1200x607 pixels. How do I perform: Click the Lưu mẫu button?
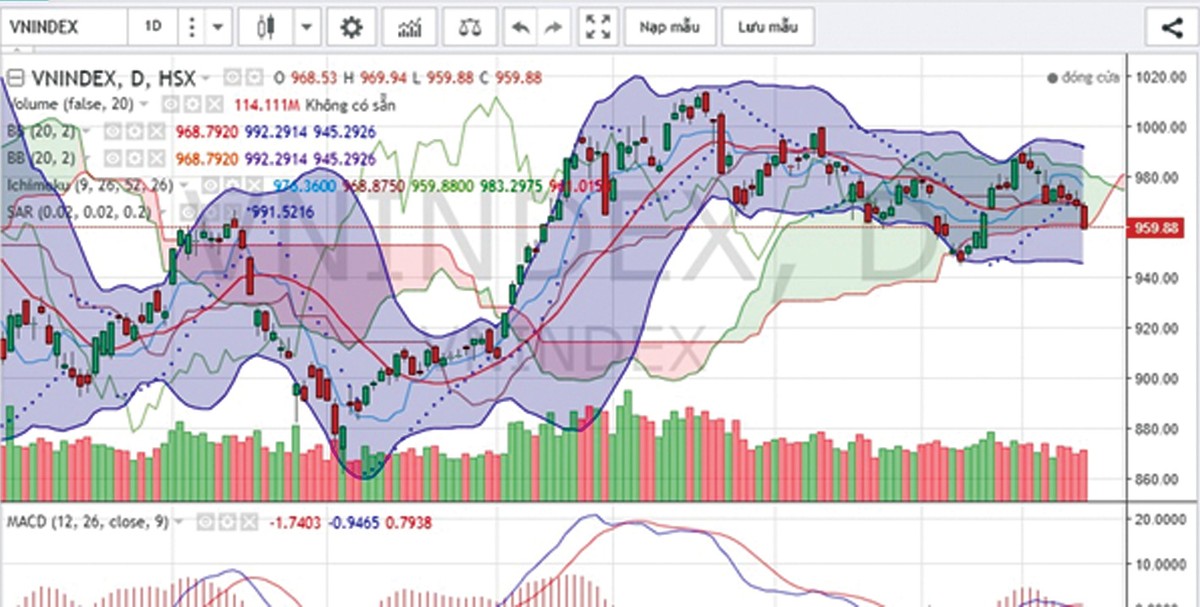click(x=768, y=27)
